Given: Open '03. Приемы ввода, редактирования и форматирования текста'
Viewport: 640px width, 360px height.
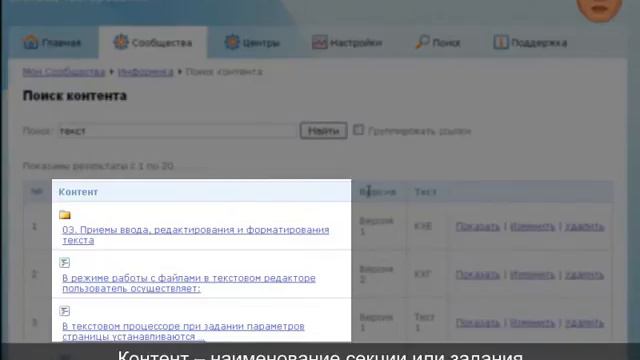Looking at the screenshot, I should click(196, 235).
